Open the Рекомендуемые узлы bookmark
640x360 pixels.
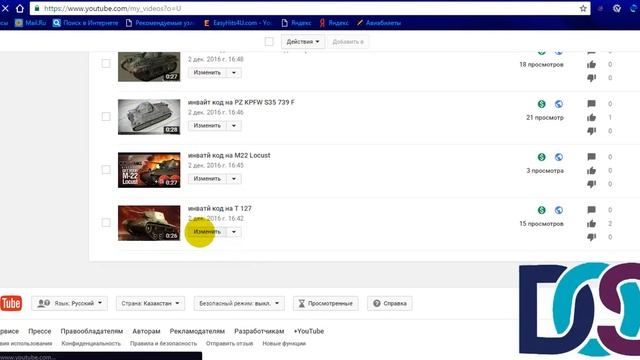(160, 23)
